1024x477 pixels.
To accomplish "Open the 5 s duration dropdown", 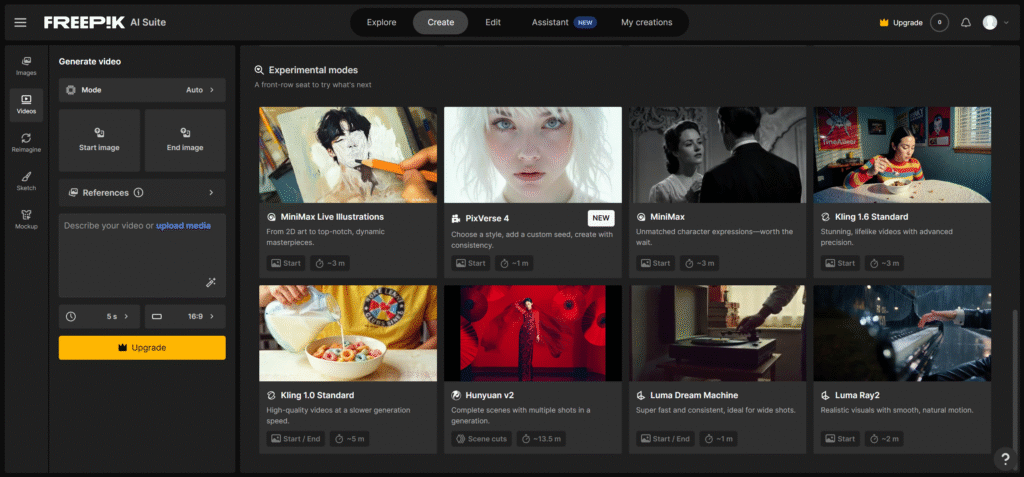I will (x=99, y=316).
